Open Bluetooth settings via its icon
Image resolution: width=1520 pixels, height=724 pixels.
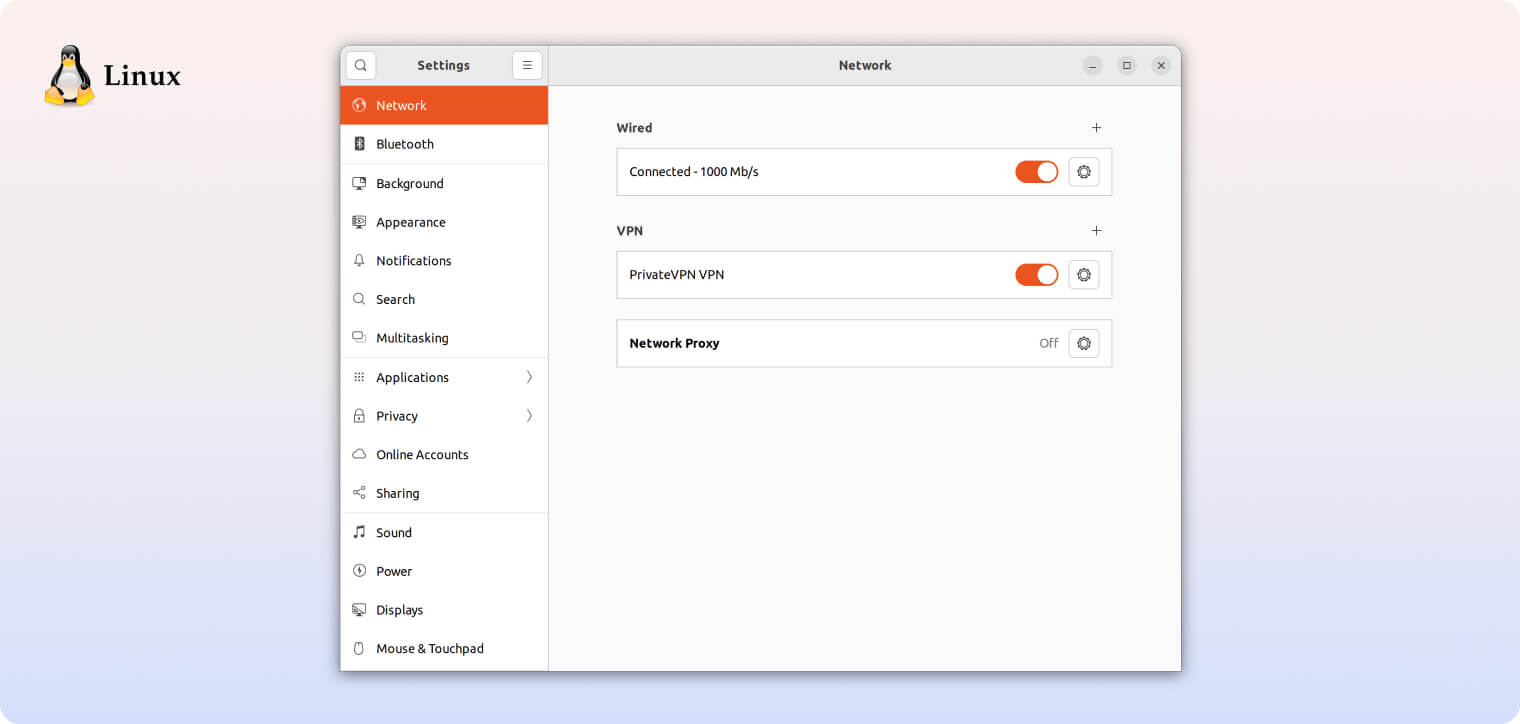(360, 143)
